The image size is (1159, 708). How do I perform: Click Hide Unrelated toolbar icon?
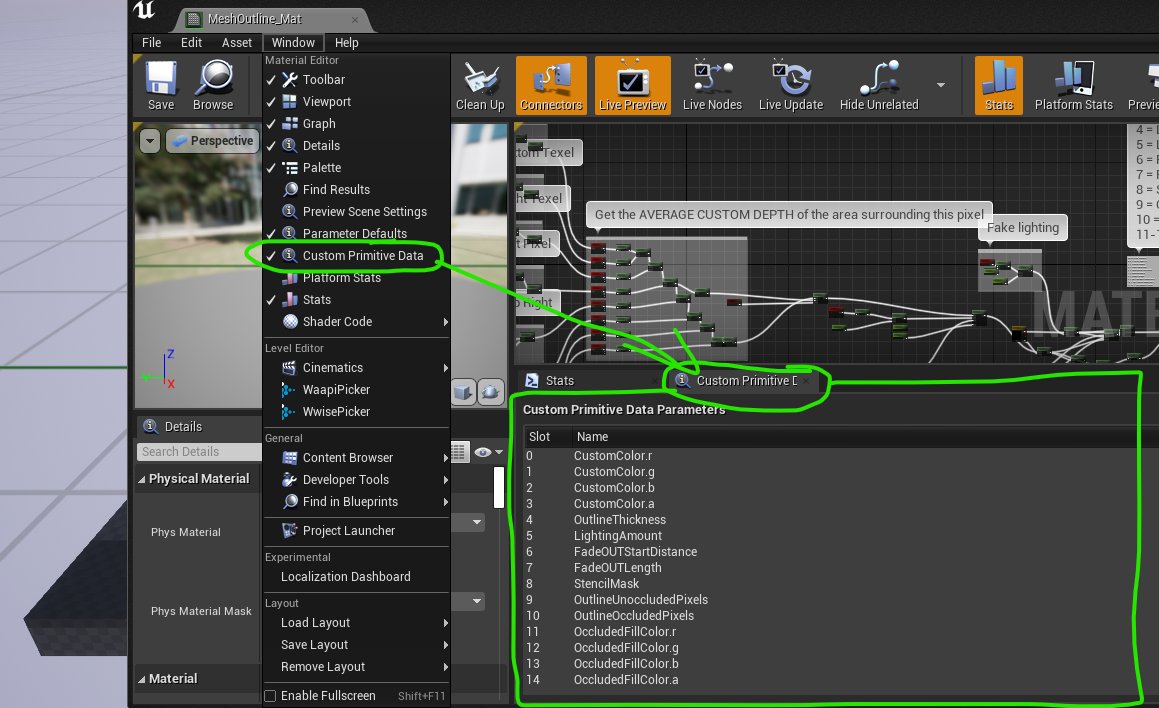tap(879, 86)
